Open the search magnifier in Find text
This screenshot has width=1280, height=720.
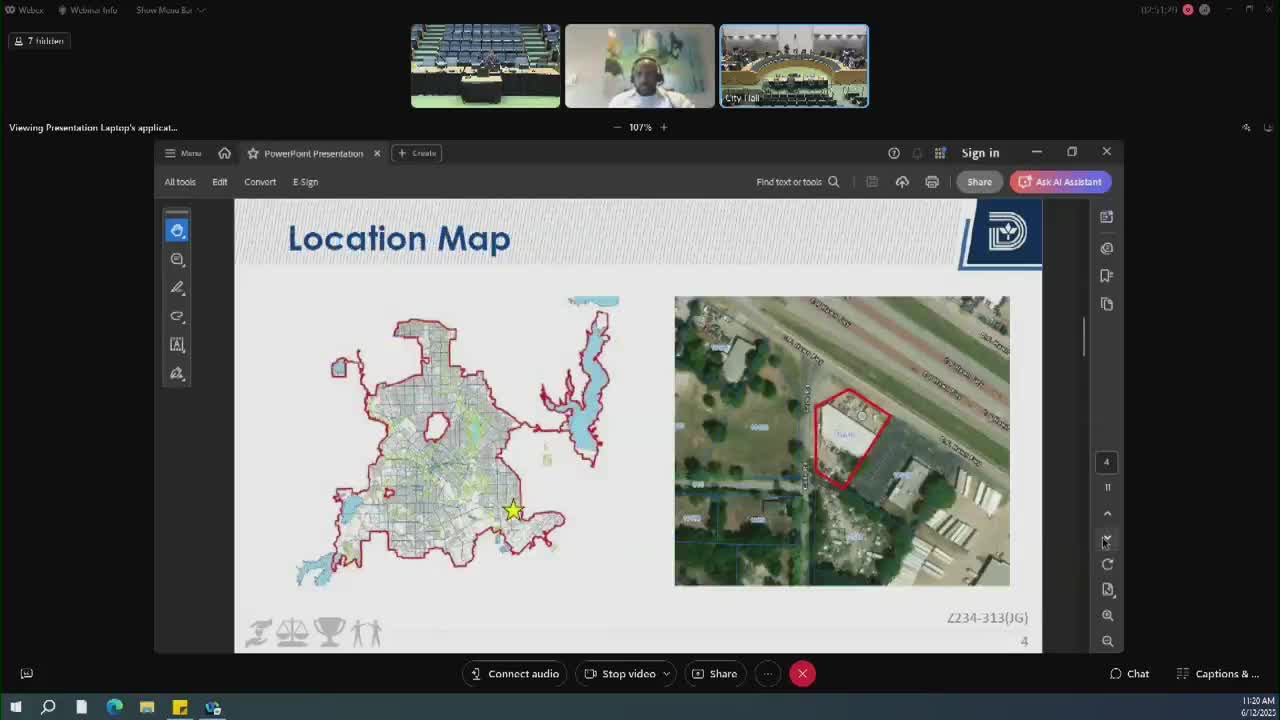coord(833,182)
